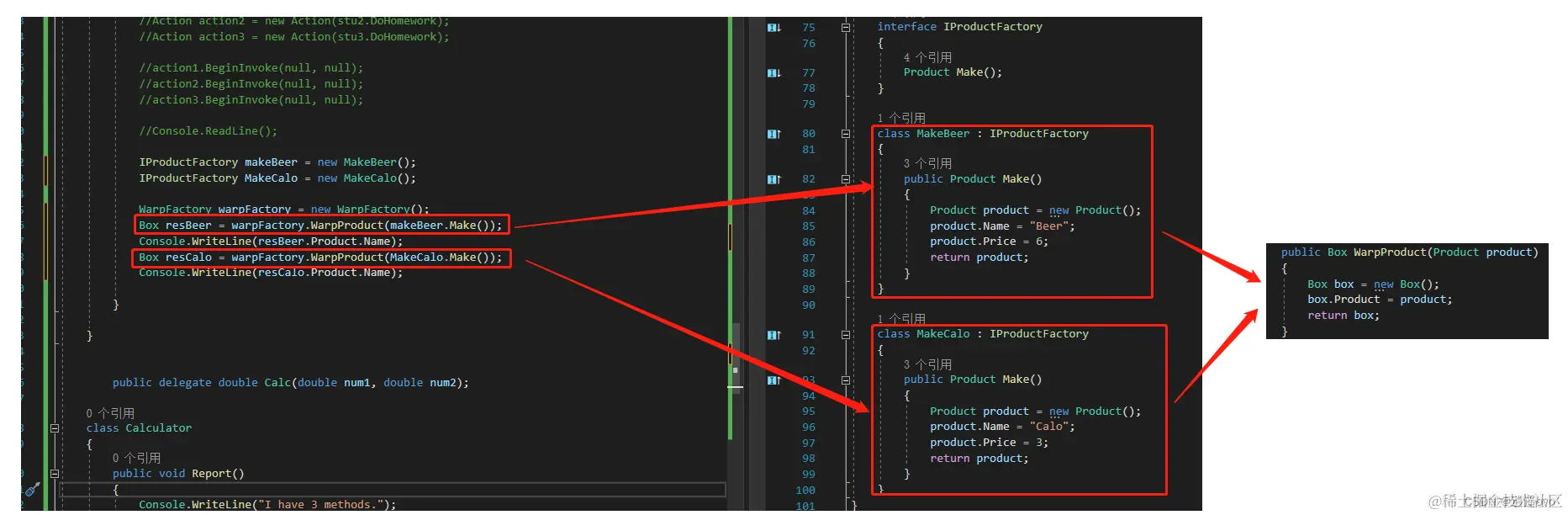This screenshot has height=515, width=1568.
Task: Click the 'product.Price = 6;' line
Action: pyautogui.click(x=989, y=242)
